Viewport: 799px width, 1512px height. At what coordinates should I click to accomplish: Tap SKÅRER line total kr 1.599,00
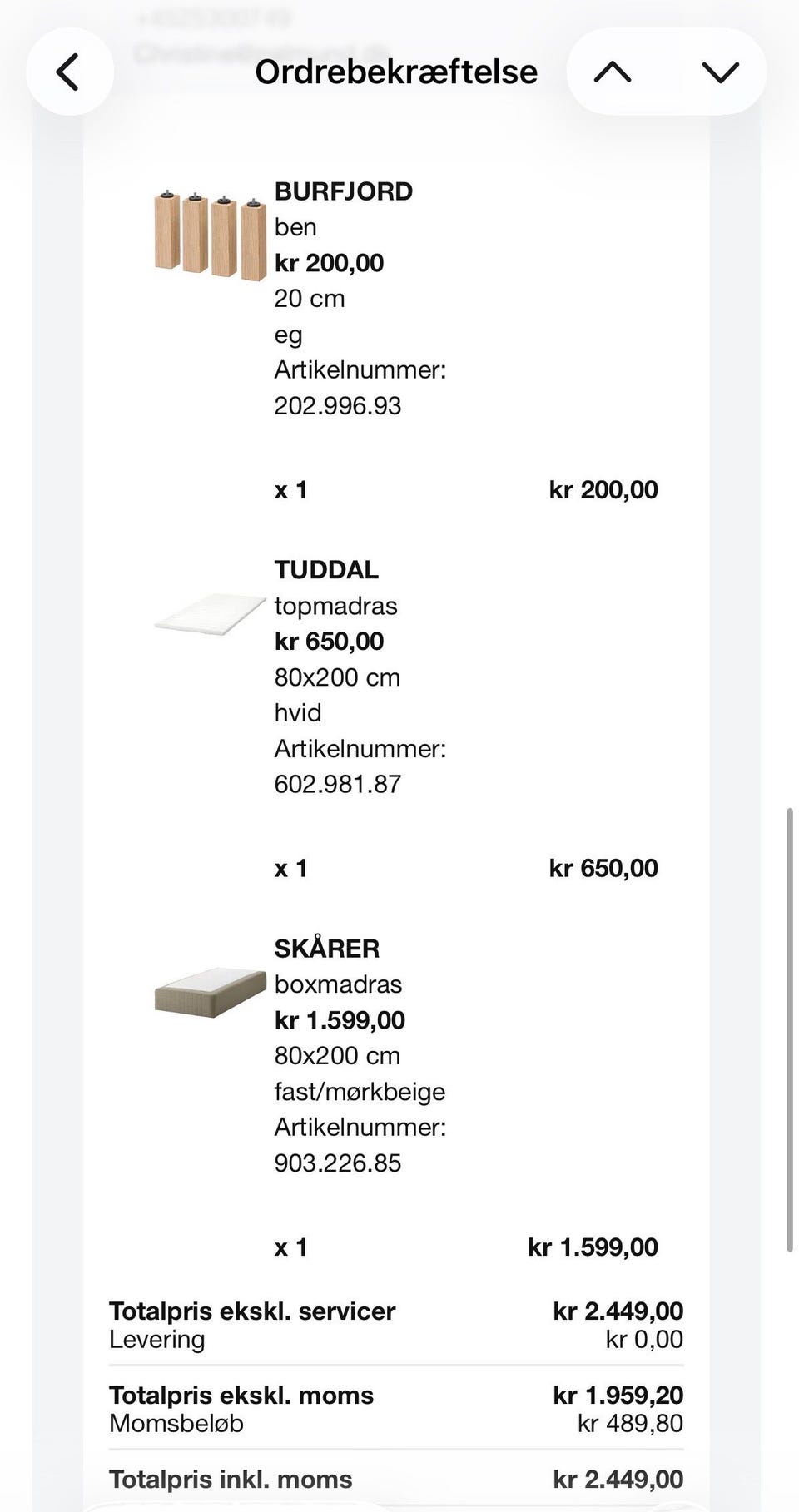(x=593, y=1247)
